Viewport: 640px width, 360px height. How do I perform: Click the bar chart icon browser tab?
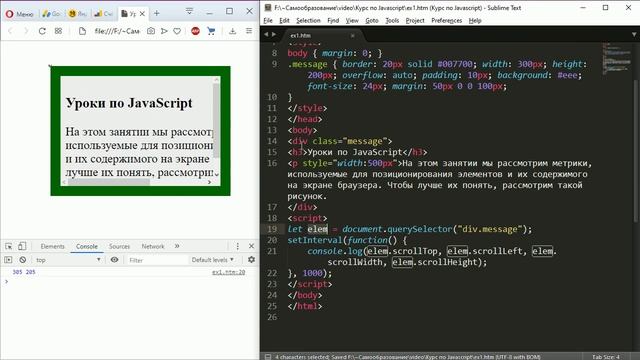click(x=103, y=14)
